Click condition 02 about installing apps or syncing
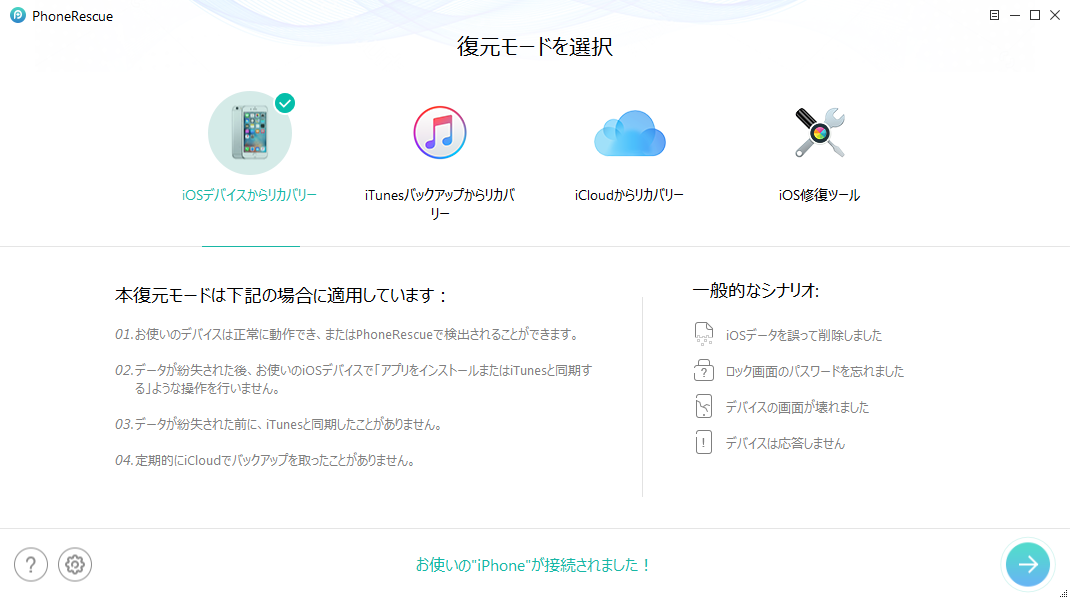The image size is (1070, 600). (353, 380)
